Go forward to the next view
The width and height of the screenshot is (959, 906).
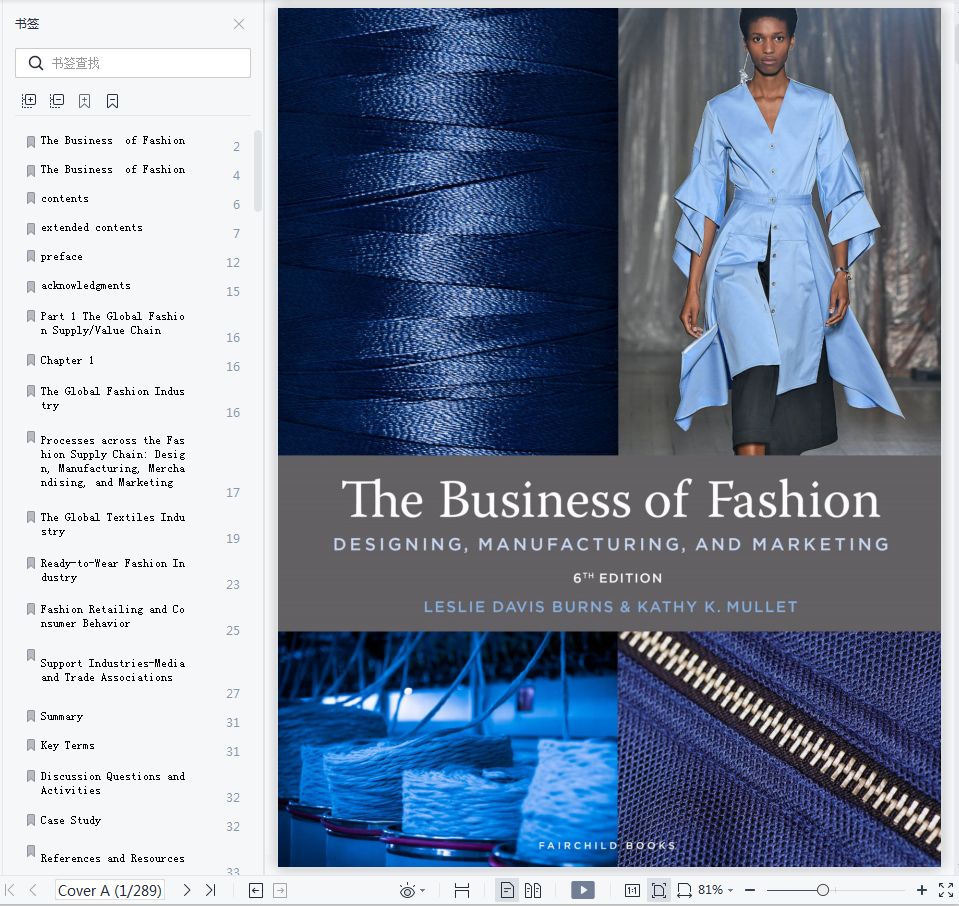[280, 890]
